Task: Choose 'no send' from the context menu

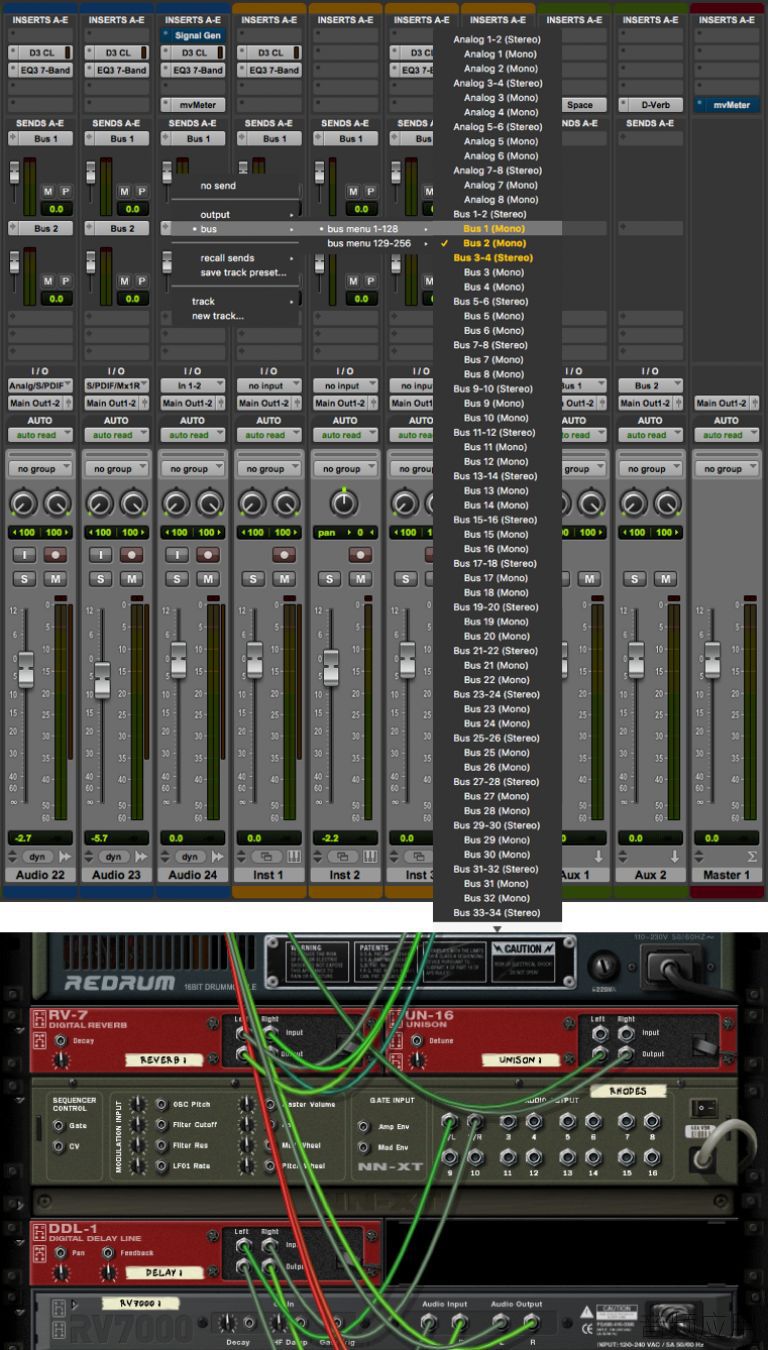Action: [x=218, y=186]
